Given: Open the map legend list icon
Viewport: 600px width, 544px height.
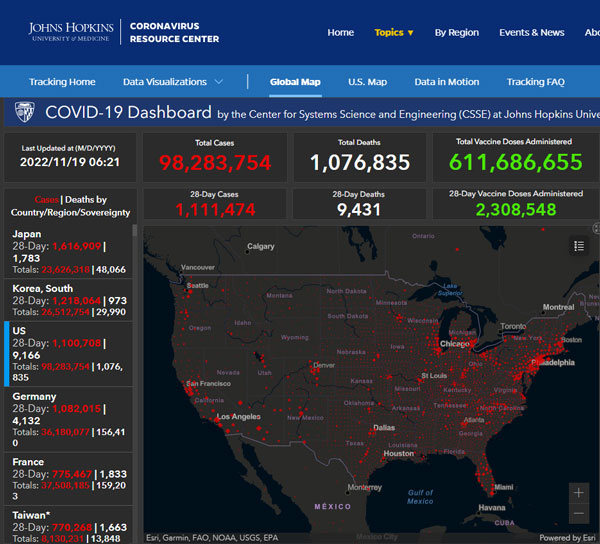Looking at the screenshot, I should pyautogui.click(x=579, y=246).
